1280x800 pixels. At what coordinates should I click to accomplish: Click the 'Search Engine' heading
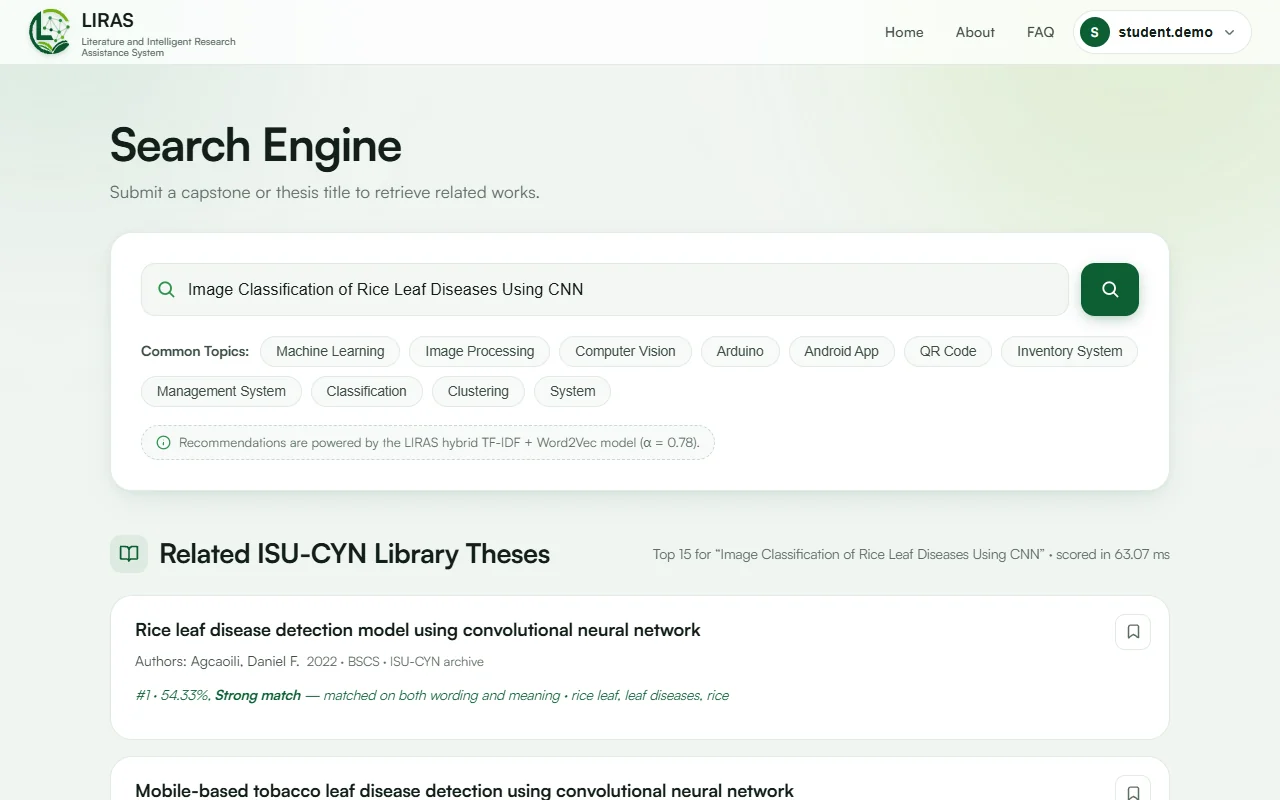click(x=256, y=145)
